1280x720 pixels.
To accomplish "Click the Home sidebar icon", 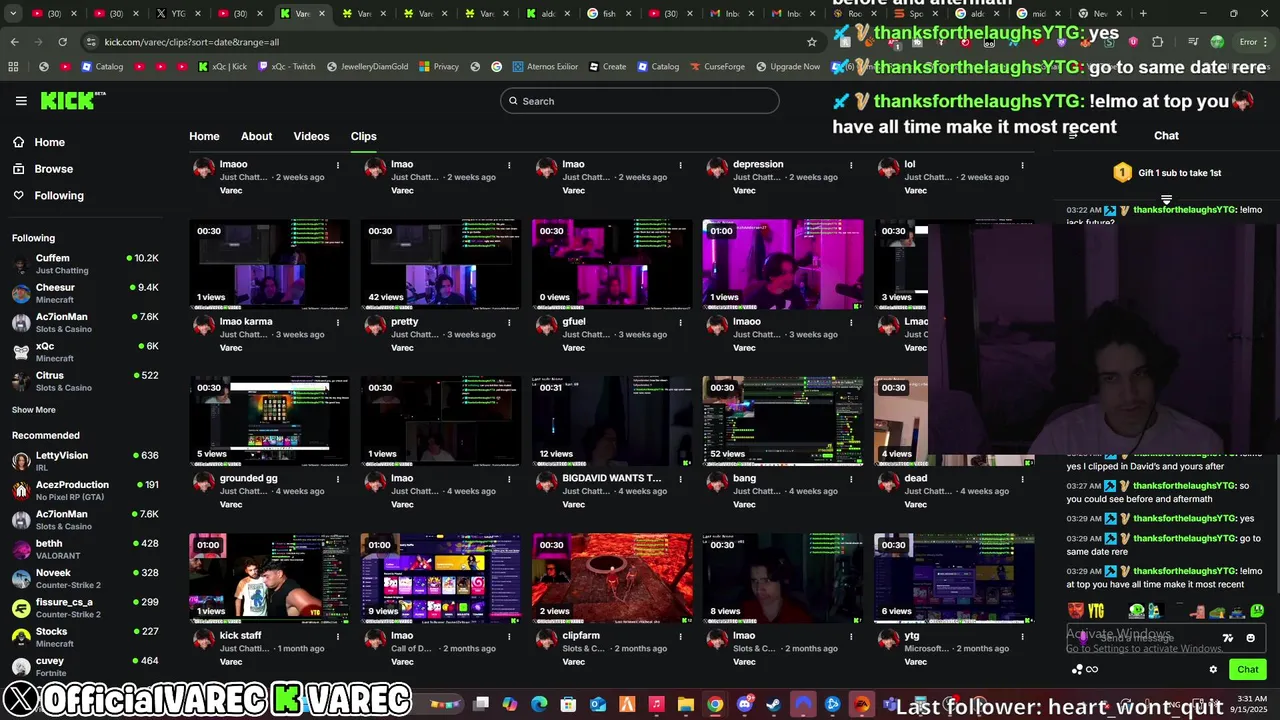I will [19, 142].
